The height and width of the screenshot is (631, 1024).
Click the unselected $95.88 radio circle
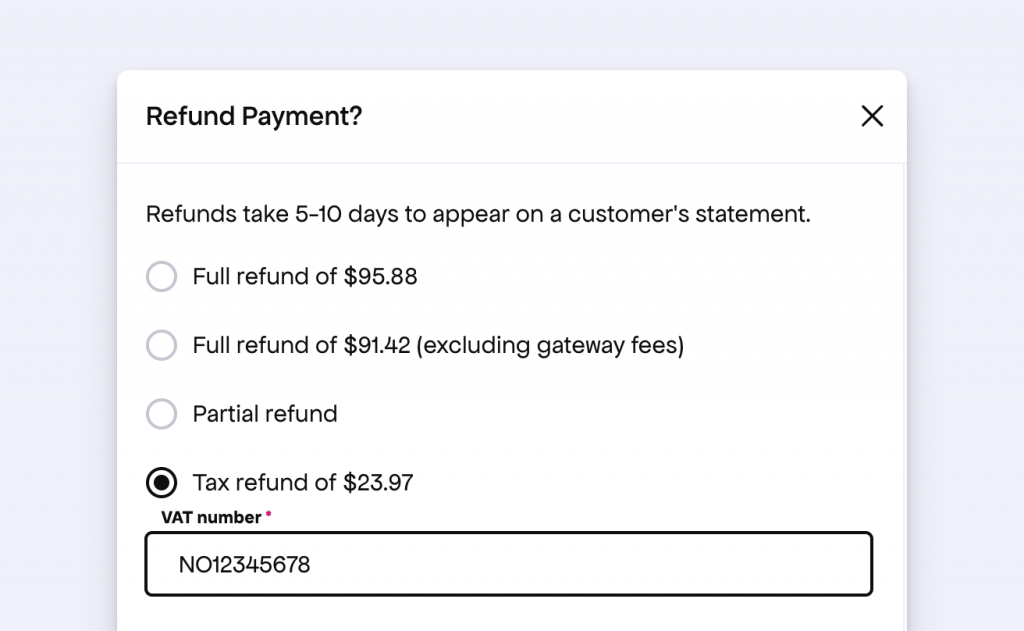[161, 277]
